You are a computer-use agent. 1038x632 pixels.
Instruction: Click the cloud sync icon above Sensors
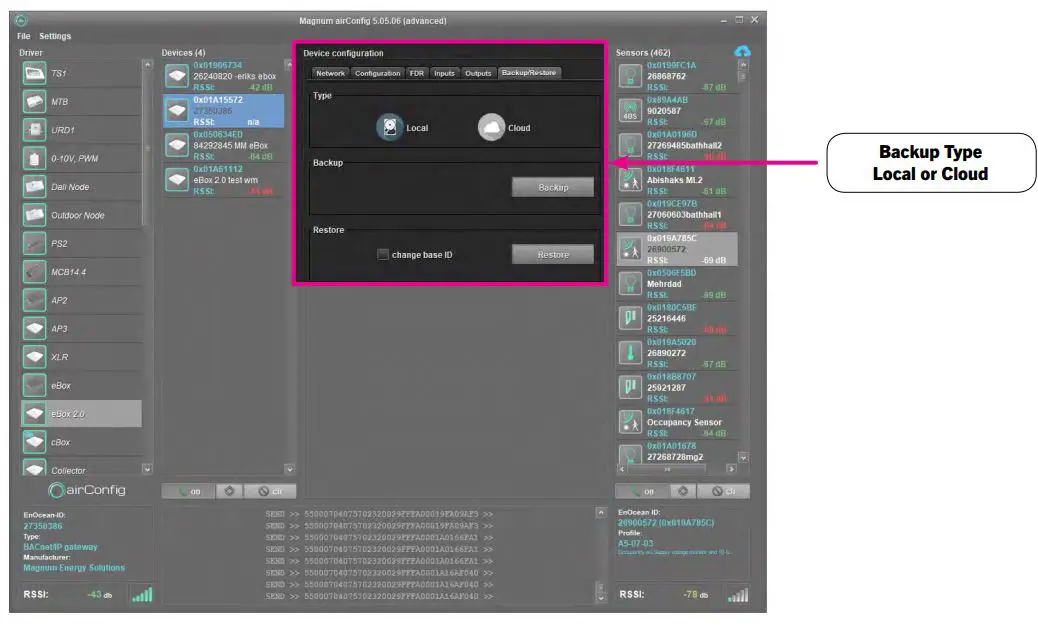click(742, 52)
